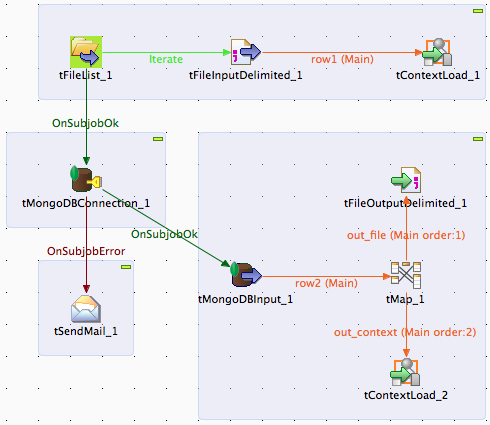490x425 pixels.
Task: Click the tContextLoad_1 name label
Action: (x=438, y=75)
